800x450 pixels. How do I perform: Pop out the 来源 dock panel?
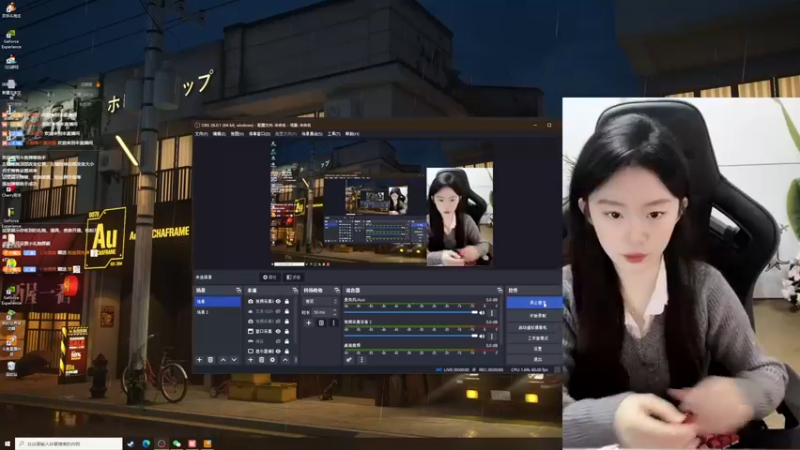(295, 290)
